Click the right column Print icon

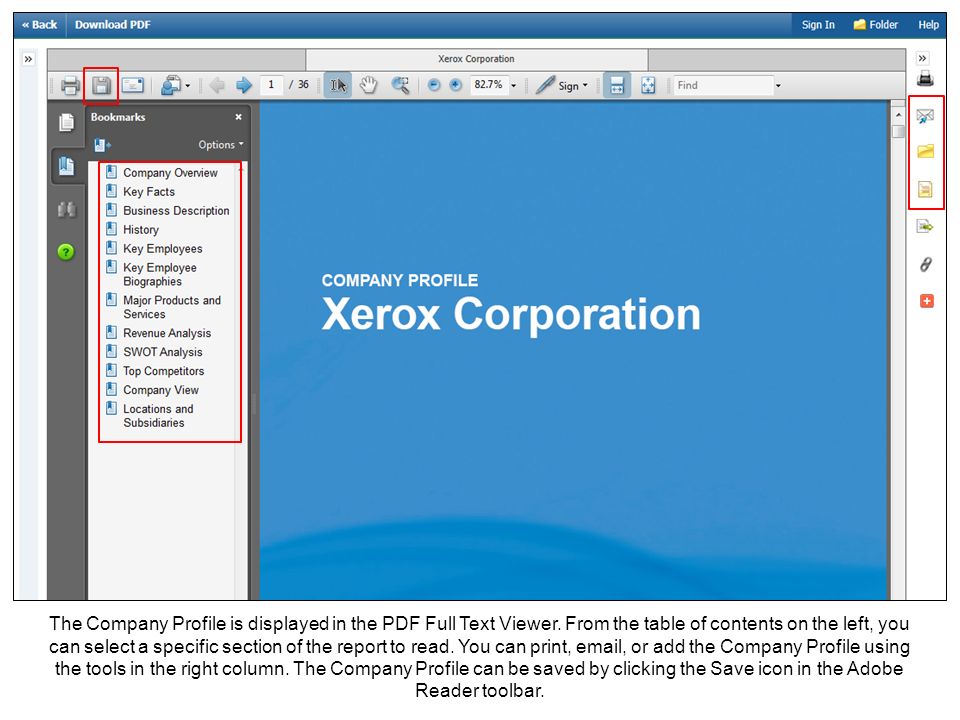[x=925, y=78]
